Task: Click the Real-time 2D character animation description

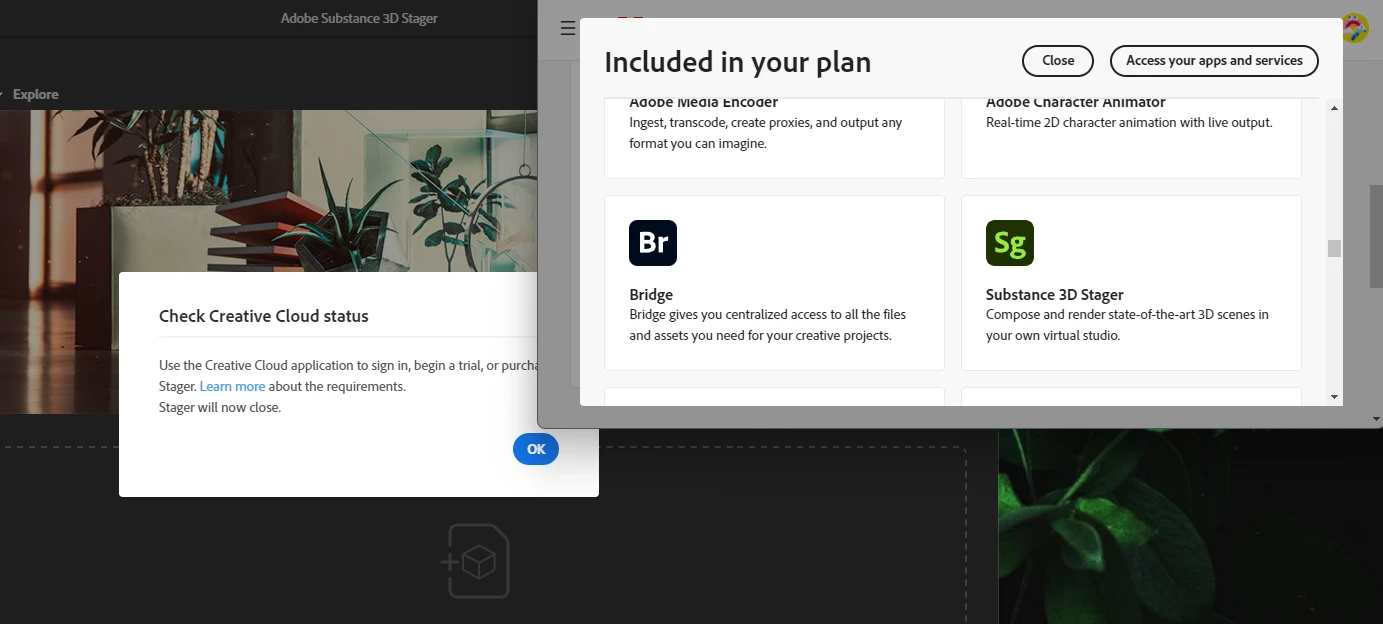Action: click(1129, 123)
